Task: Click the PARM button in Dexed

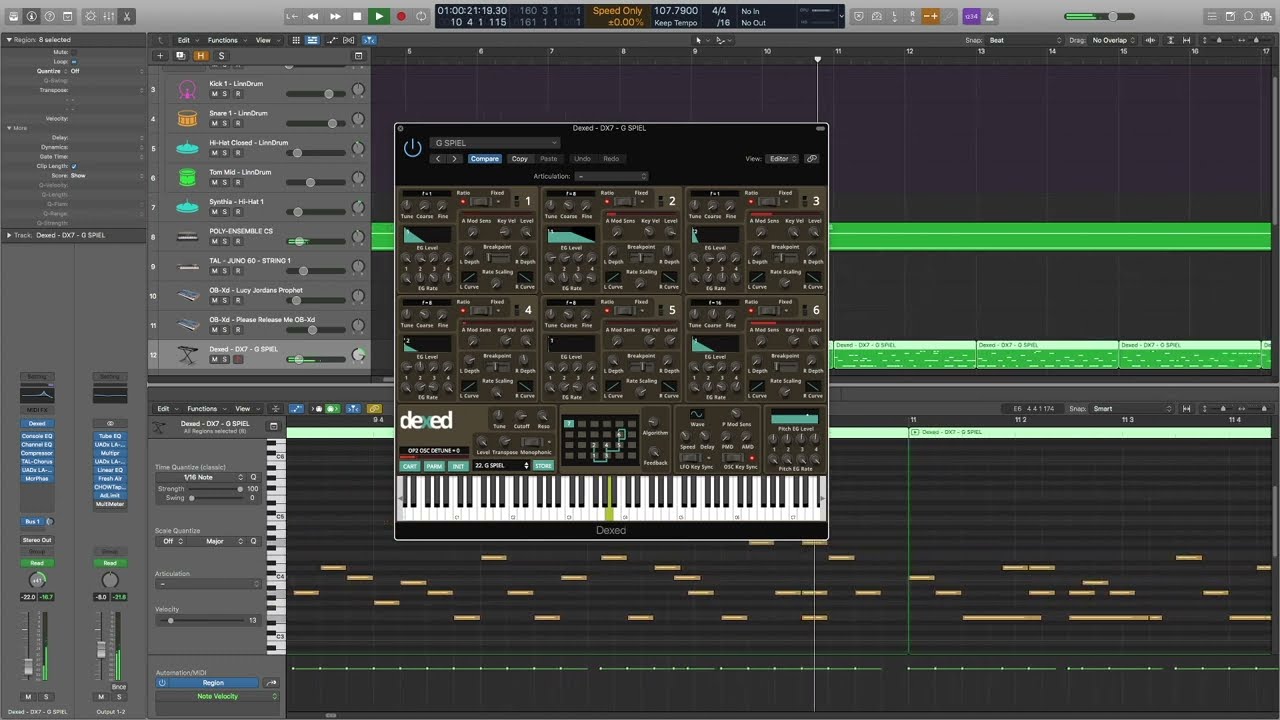Action: (434, 466)
